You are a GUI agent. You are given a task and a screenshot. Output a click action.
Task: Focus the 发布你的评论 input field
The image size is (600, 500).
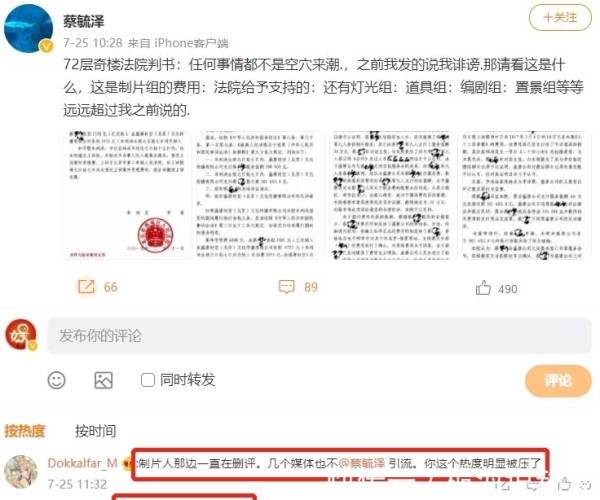click(319, 336)
